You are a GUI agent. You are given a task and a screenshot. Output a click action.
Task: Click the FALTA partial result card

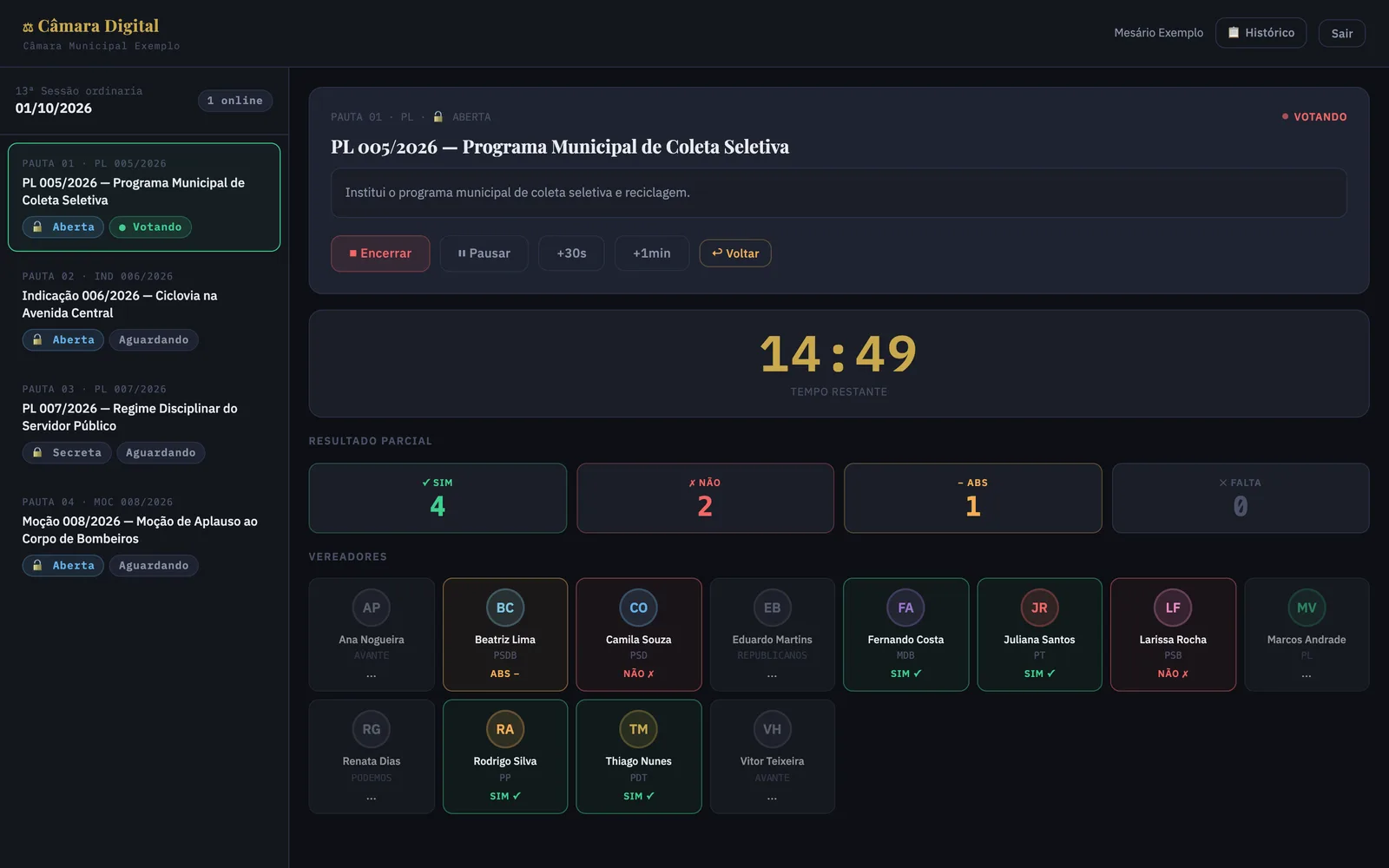1241,497
